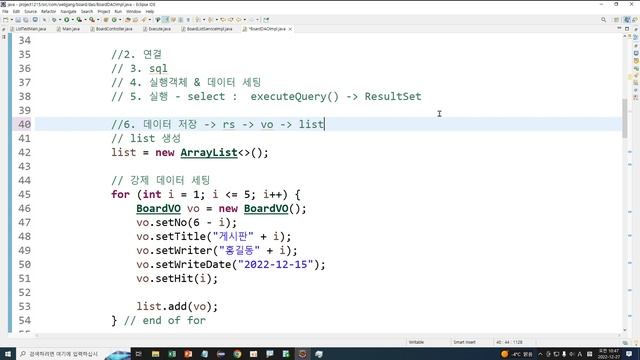Click the Save All toolbar icon

(x=26, y=20)
